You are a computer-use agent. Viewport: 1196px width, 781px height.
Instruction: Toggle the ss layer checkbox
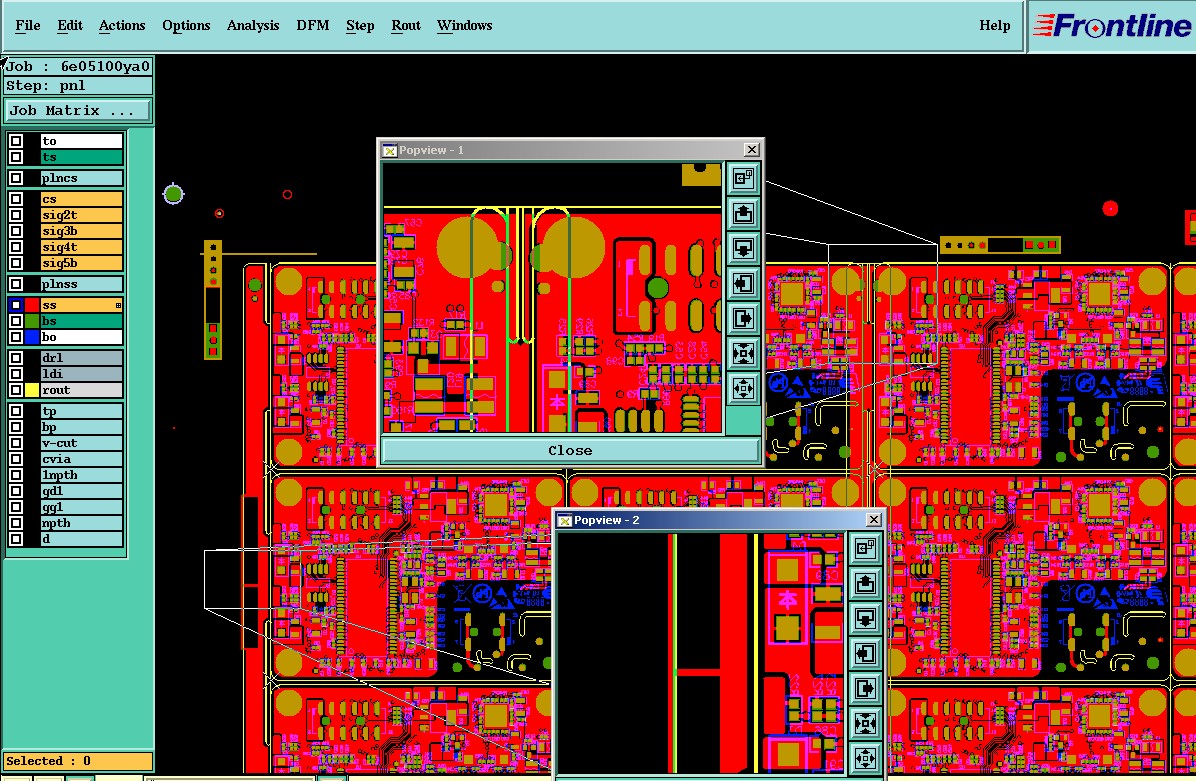16,305
